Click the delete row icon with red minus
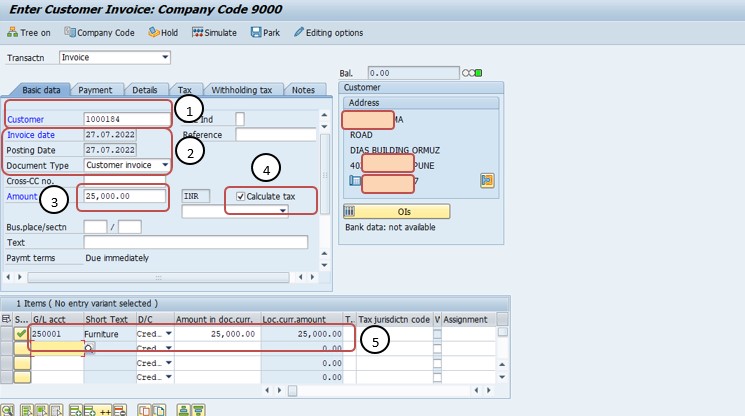745x416 pixels. (x=120, y=410)
